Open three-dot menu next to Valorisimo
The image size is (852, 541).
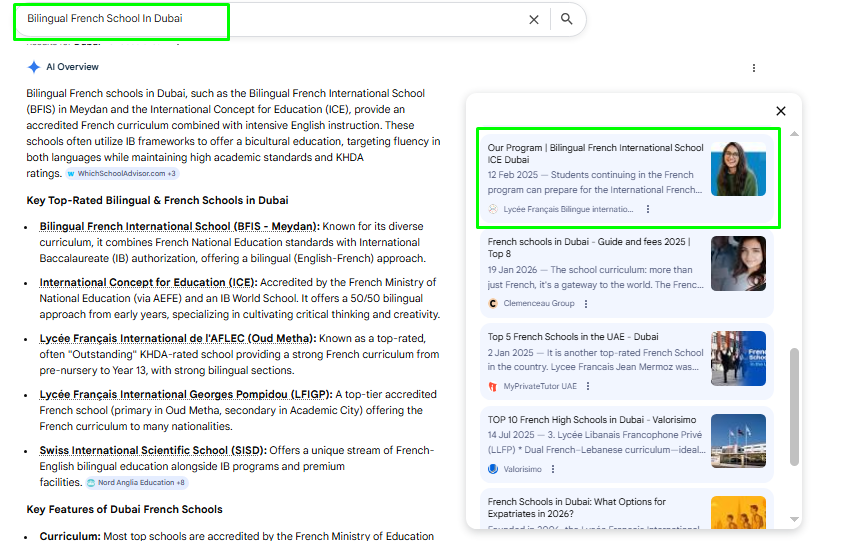coord(552,469)
